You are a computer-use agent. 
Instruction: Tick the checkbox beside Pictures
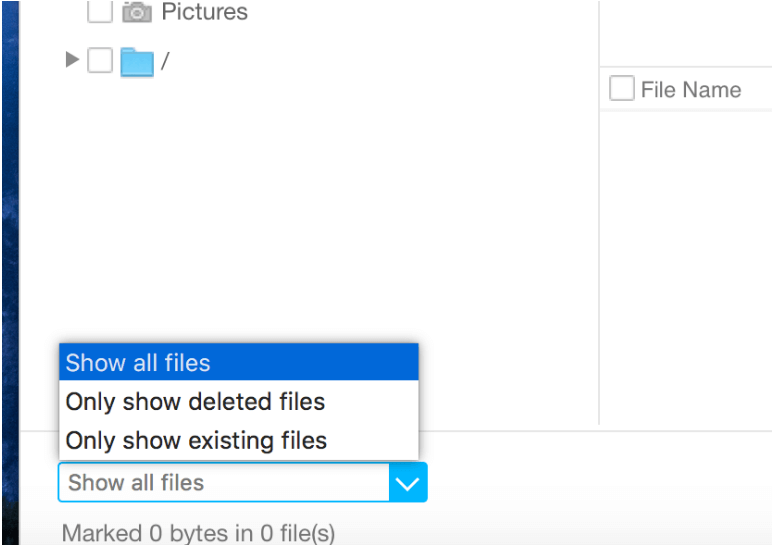tap(100, 10)
